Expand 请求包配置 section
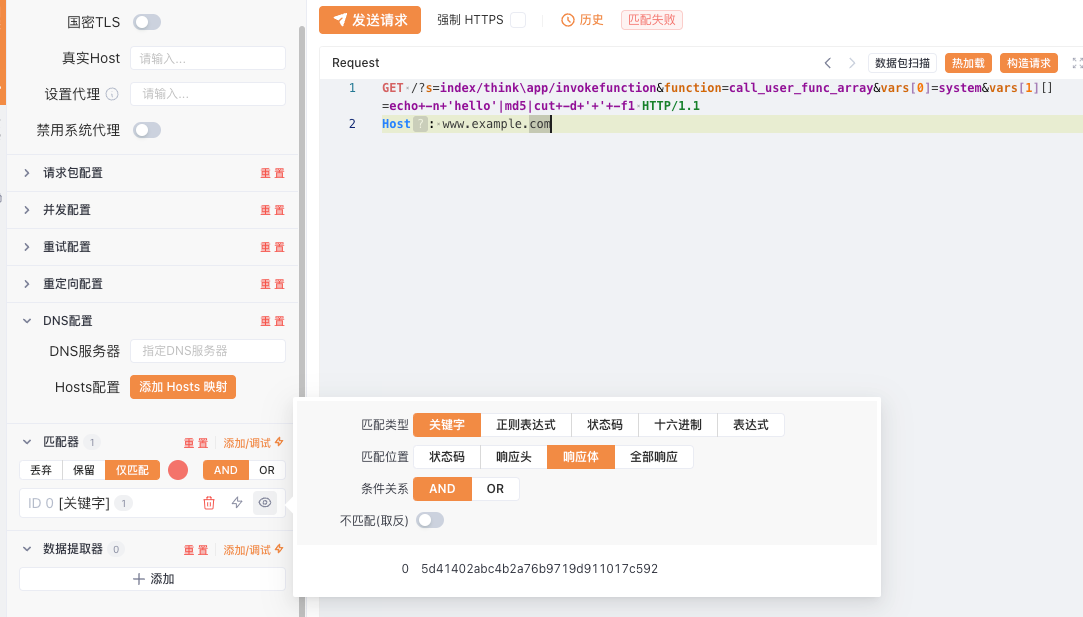 point(27,173)
